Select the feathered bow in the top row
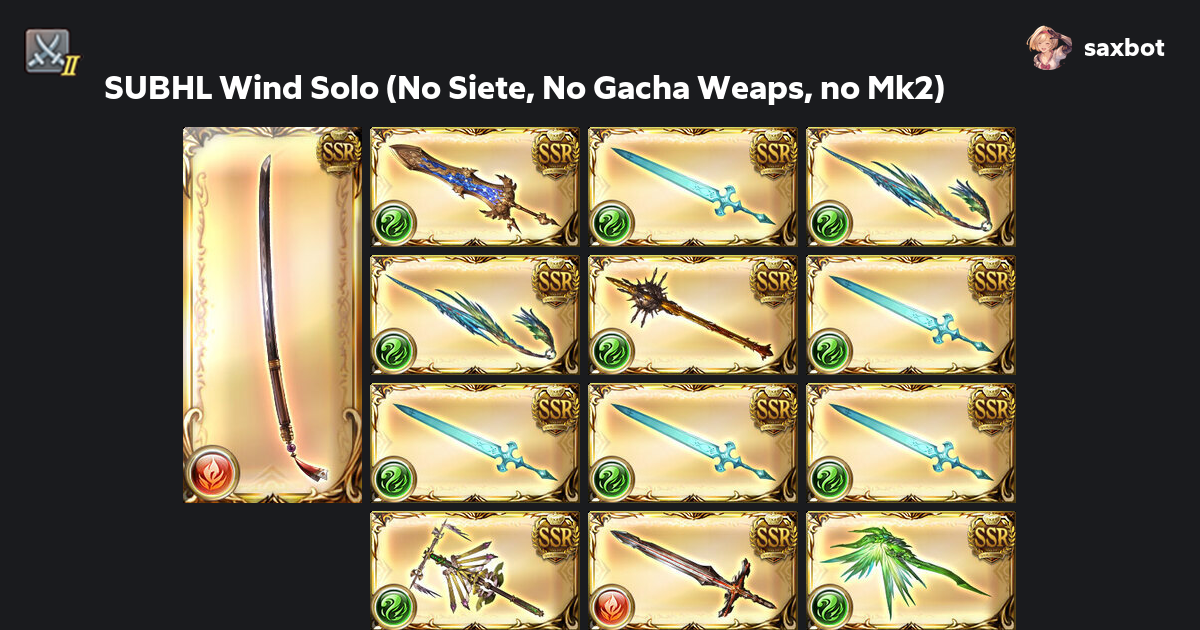This screenshot has width=1200, height=630. pyautogui.click(x=911, y=187)
